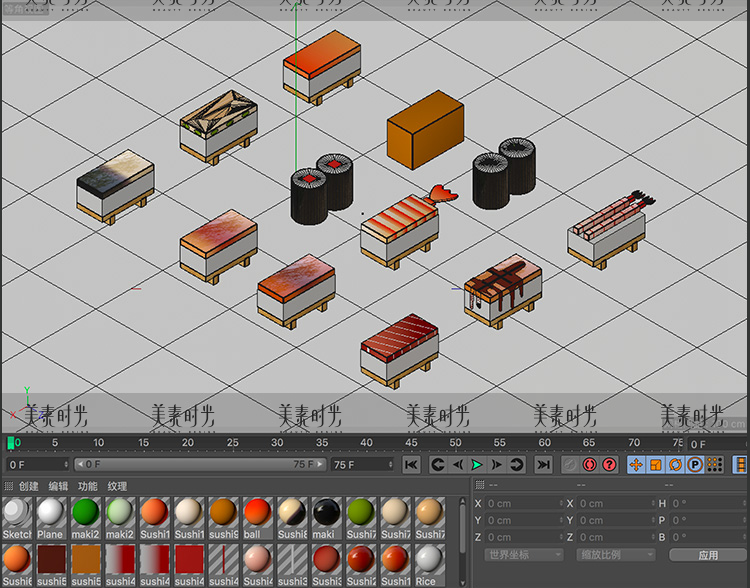Click the filmstrip icon beside the keyframe toggles
Screen dimensions: 750x588
tap(740, 465)
